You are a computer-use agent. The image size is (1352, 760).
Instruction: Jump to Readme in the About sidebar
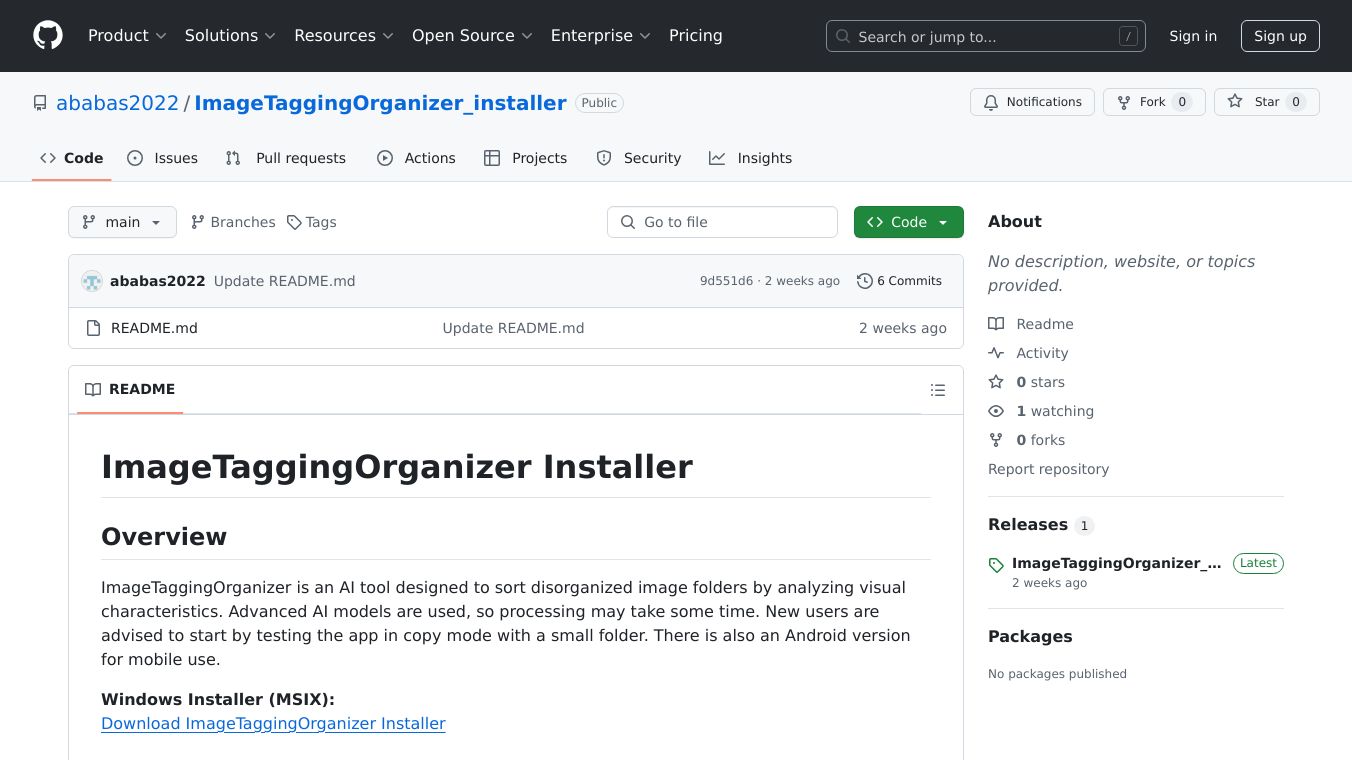[1031, 324]
